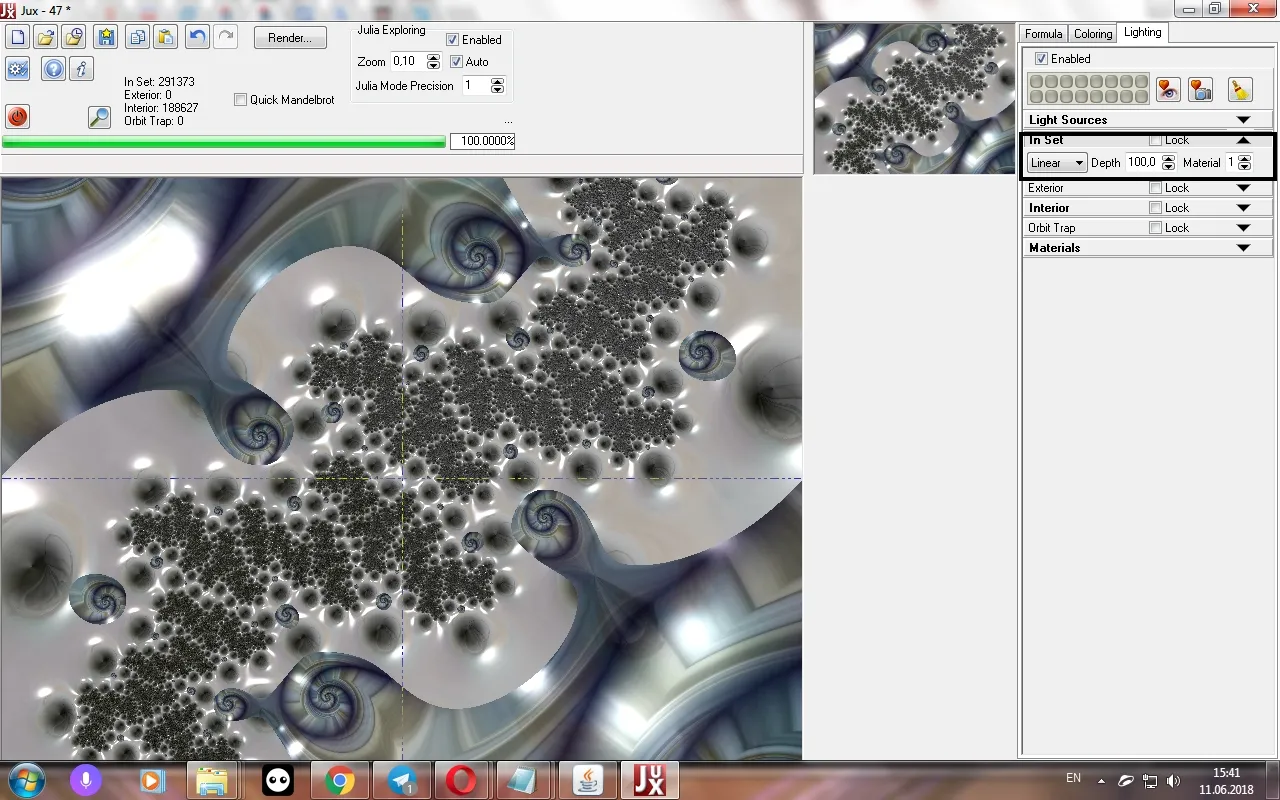This screenshot has height=800, width=1280.
Task: Click the 100.0000% progress value field
Action: click(x=482, y=141)
